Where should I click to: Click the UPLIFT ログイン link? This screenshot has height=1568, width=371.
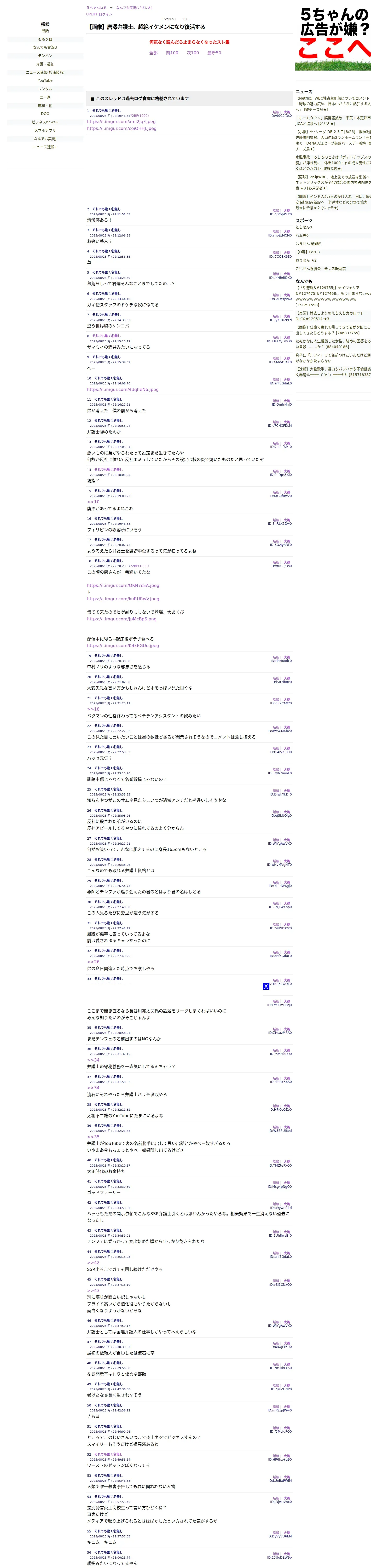[x=99, y=14]
